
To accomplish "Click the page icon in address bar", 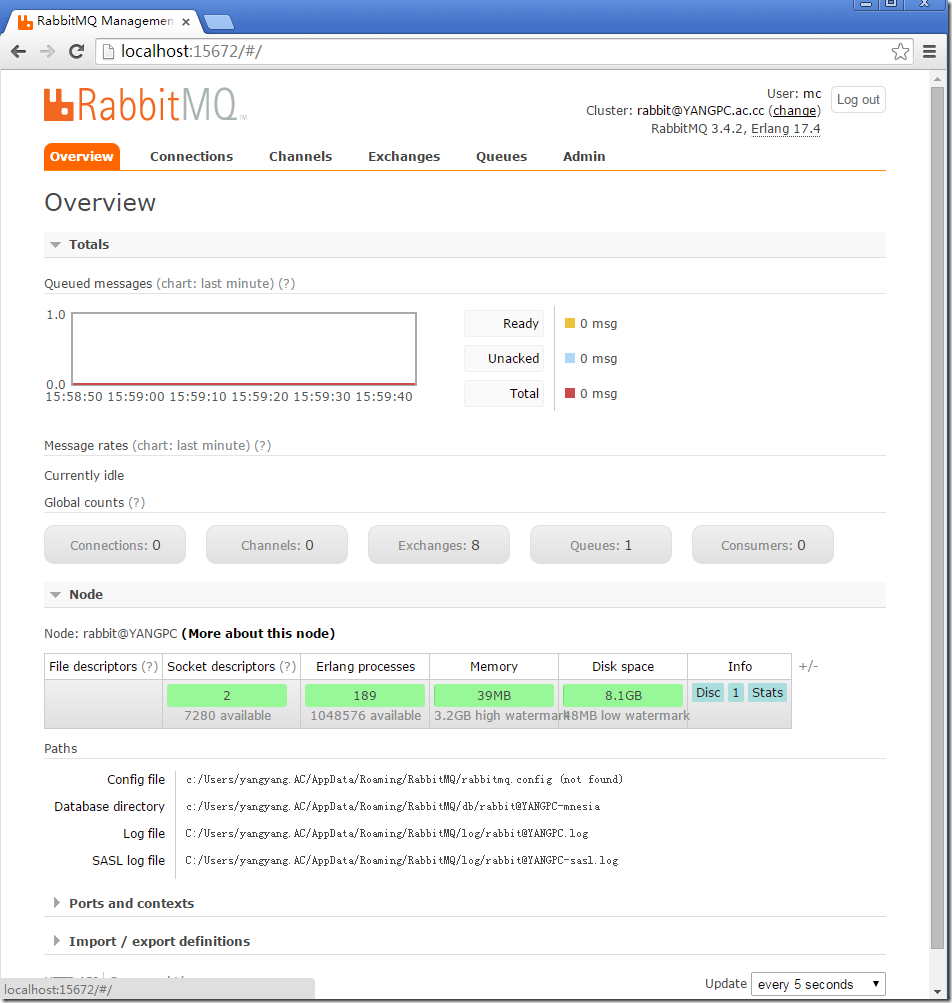I will pyautogui.click(x=109, y=52).
